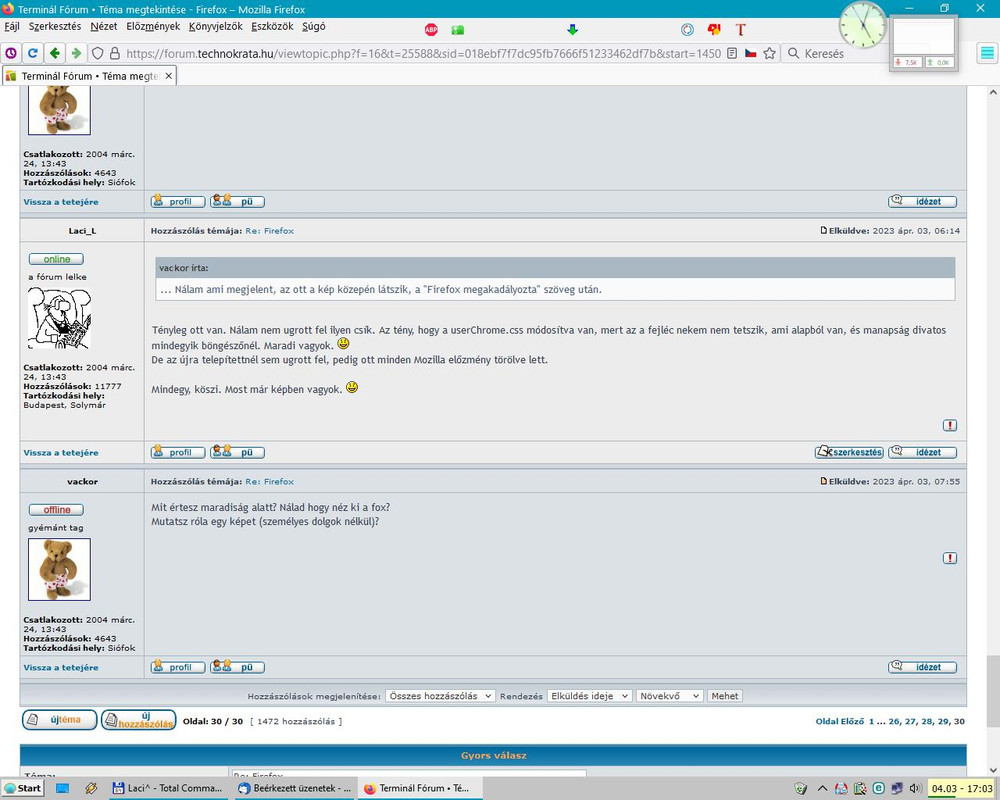Open the volume speaker tray icon
This screenshot has height=800, width=1000.
pyautogui.click(x=915, y=788)
